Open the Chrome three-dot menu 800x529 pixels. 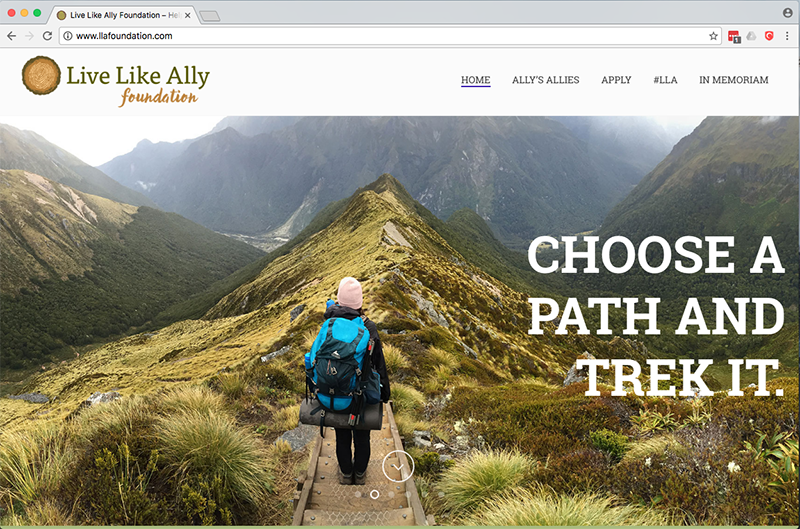tap(787, 36)
